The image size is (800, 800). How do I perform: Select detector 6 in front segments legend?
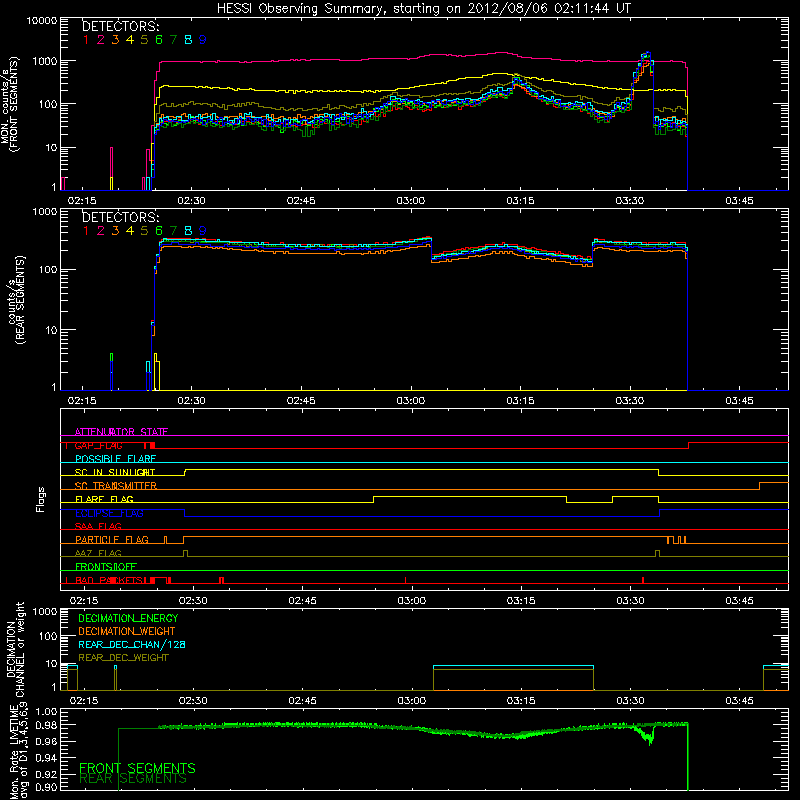[x=159, y=40]
